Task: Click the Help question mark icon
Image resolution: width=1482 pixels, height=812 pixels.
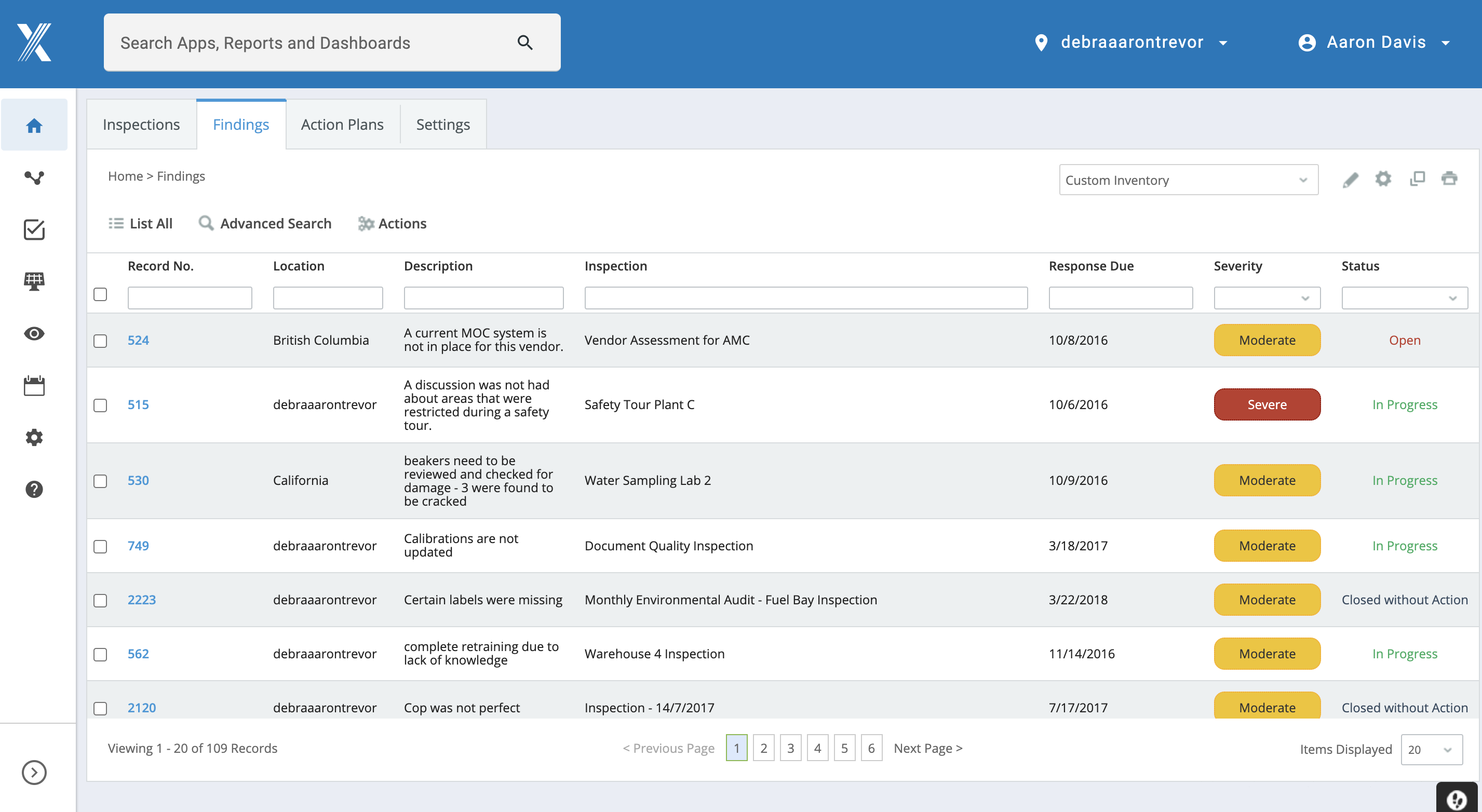Action: [x=34, y=490]
